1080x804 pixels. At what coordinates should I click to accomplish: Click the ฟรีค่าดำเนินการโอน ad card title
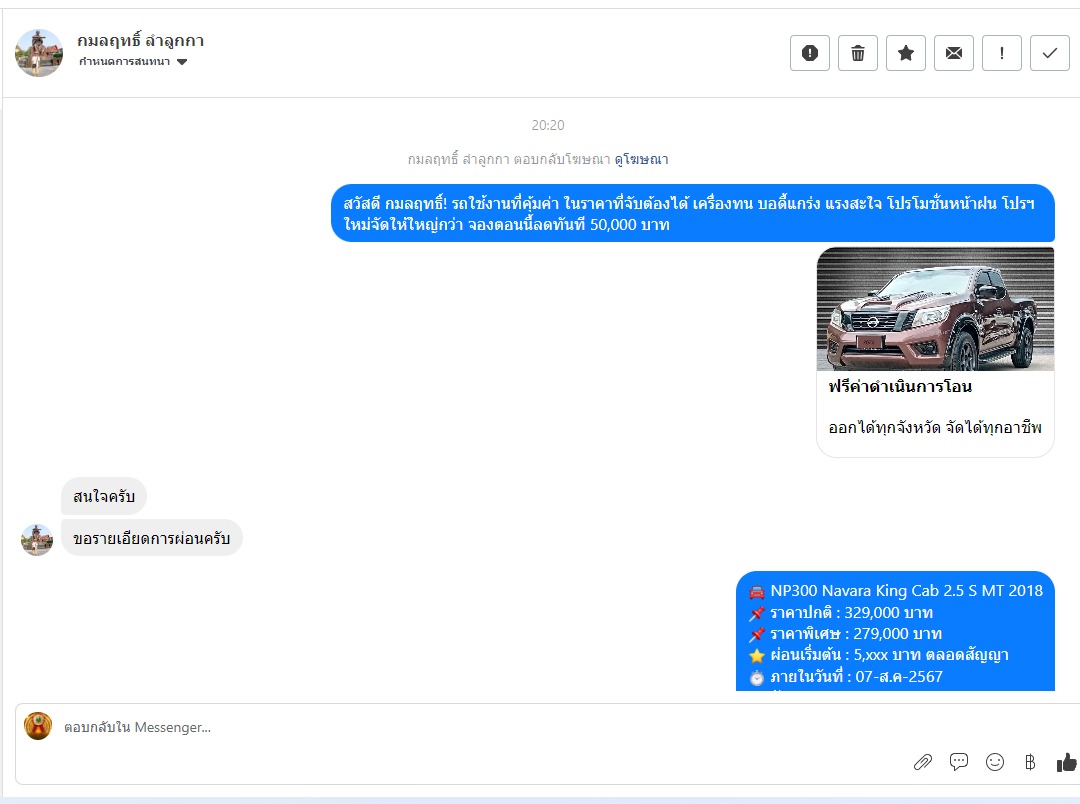point(900,386)
